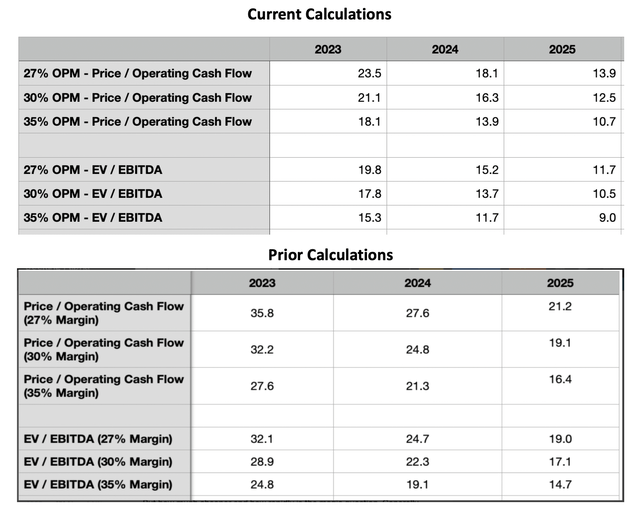Select the 2023 header in Current Calculations

pos(328,49)
